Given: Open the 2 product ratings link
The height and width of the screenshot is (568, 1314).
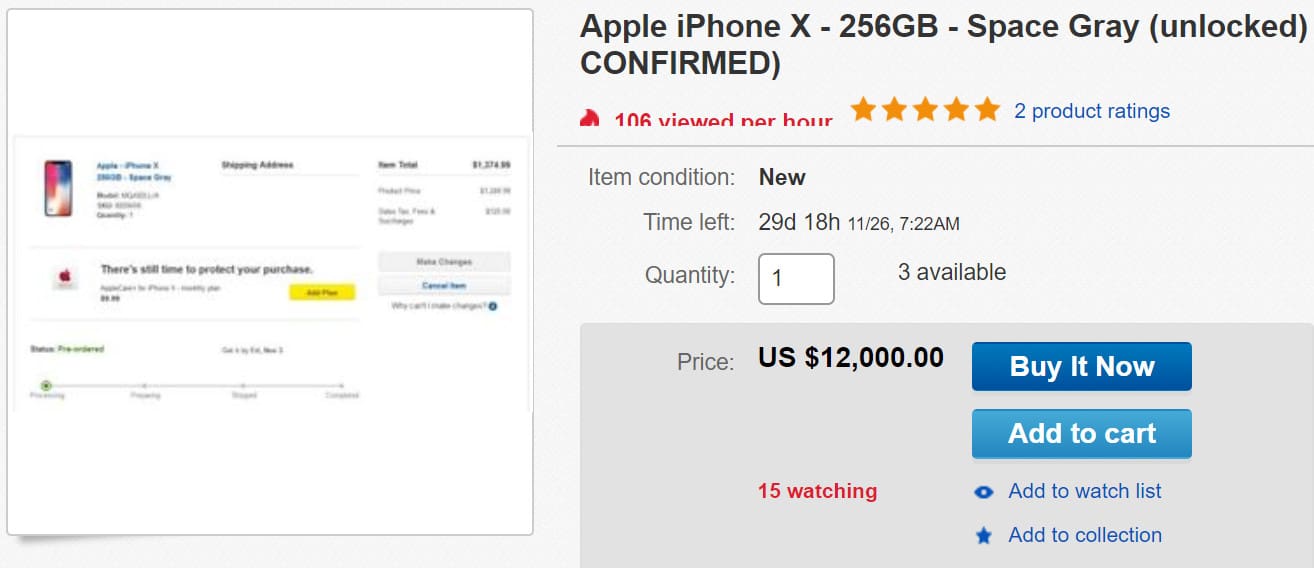Looking at the screenshot, I should click(x=1091, y=111).
